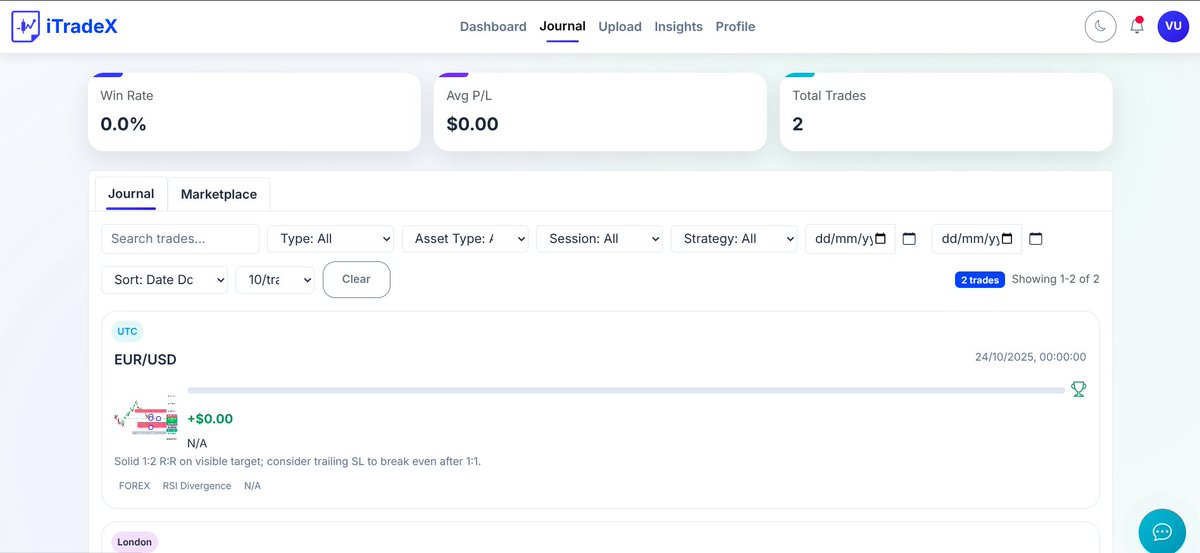Click the Avg P/L card
This screenshot has height=553, width=1200.
[600, 112]
